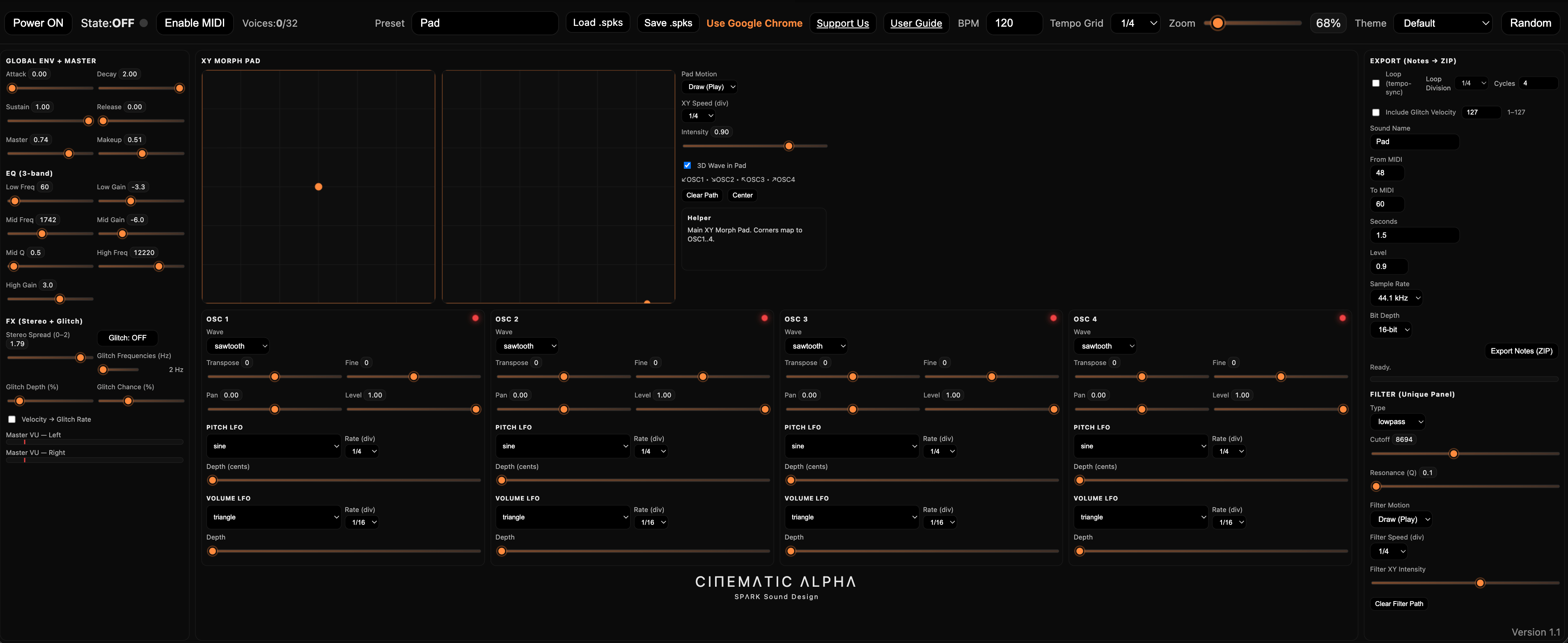
Task: Expand the OSC 1 Wave sawtooth dropdown
Action: coord(238,346)
